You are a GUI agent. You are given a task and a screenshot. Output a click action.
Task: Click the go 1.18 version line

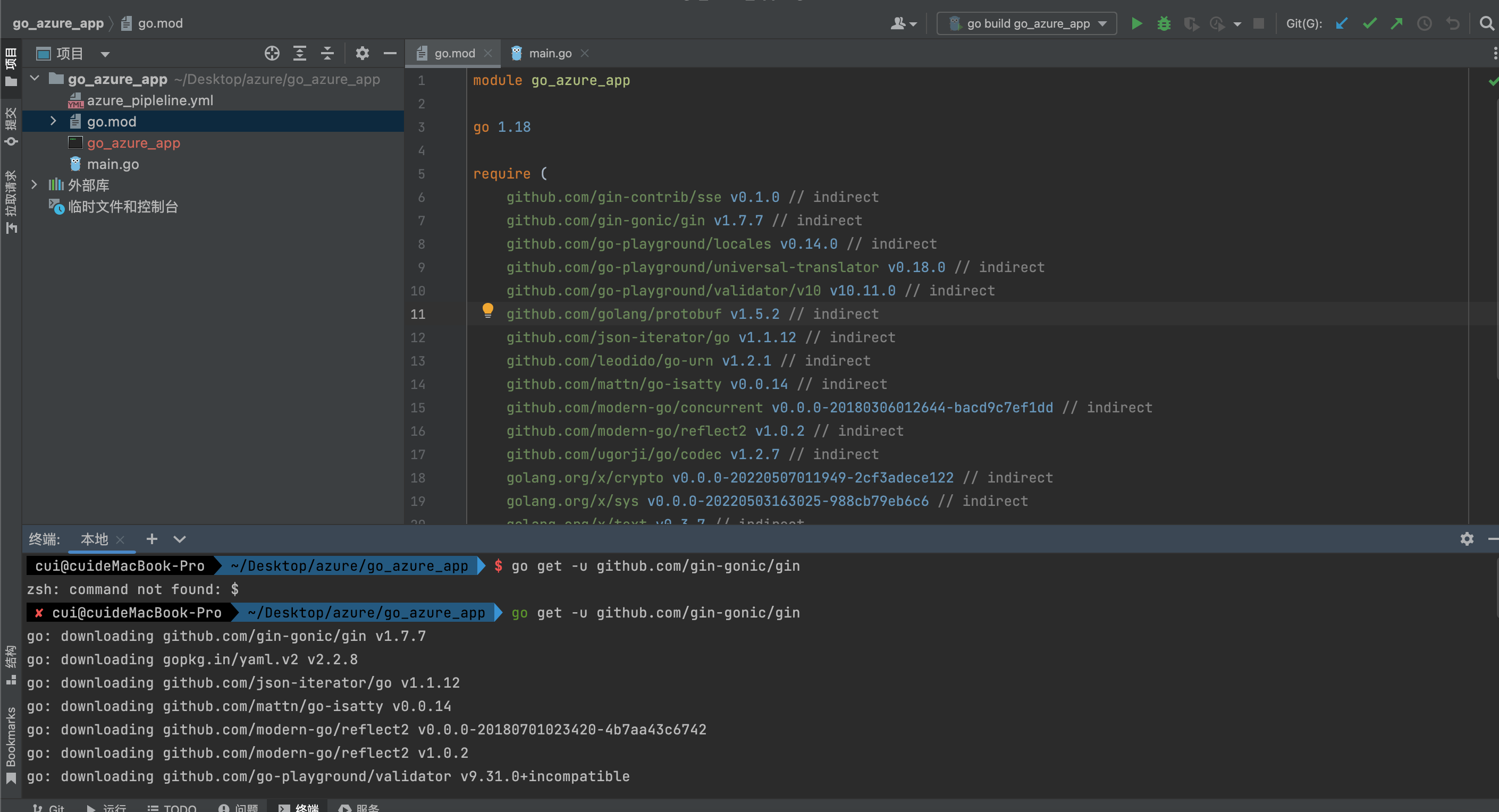(x=502, y=127)
